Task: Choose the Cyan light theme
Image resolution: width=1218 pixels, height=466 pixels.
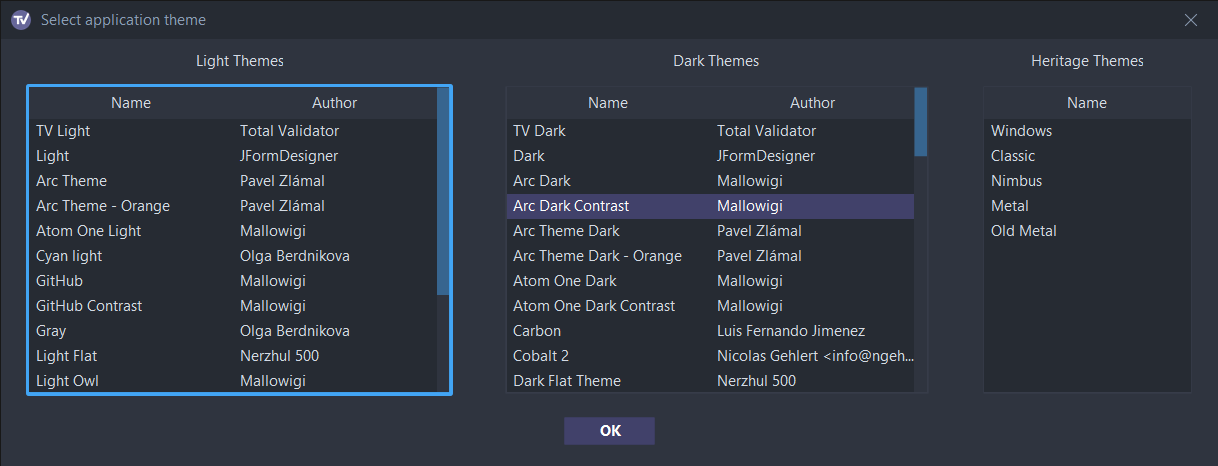Action: [x=69, y=256]
